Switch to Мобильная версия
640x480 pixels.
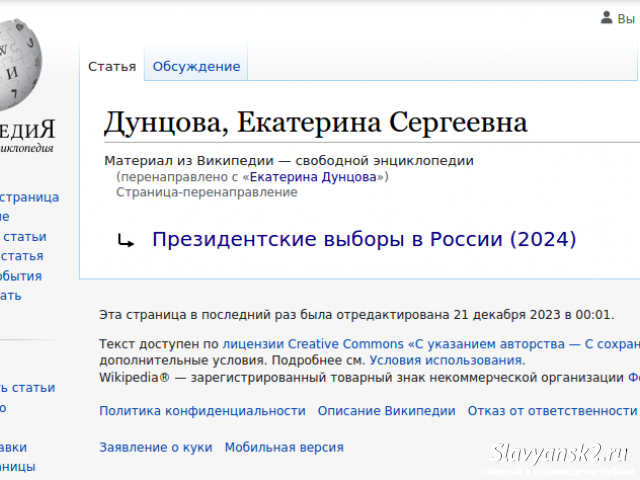point(284,448)
